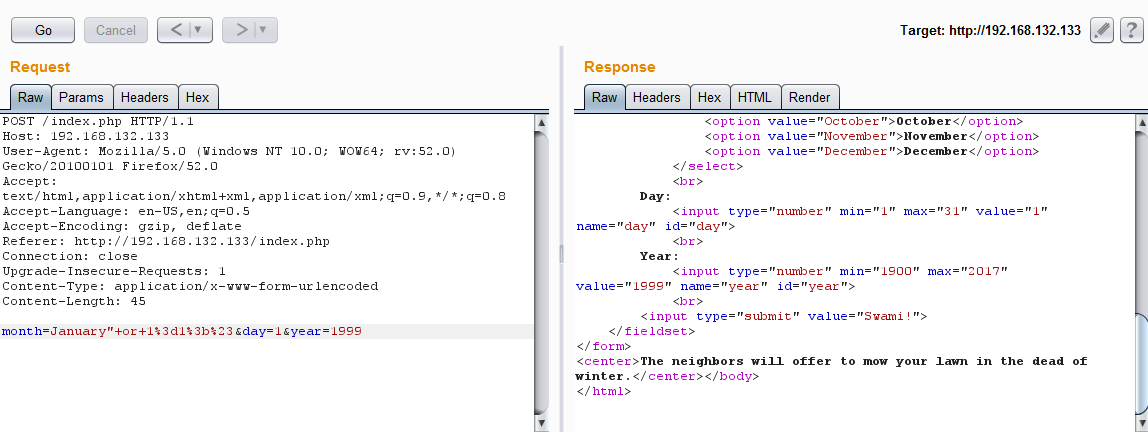Click the bold 'Day:' label in response

tap(655, 196)
